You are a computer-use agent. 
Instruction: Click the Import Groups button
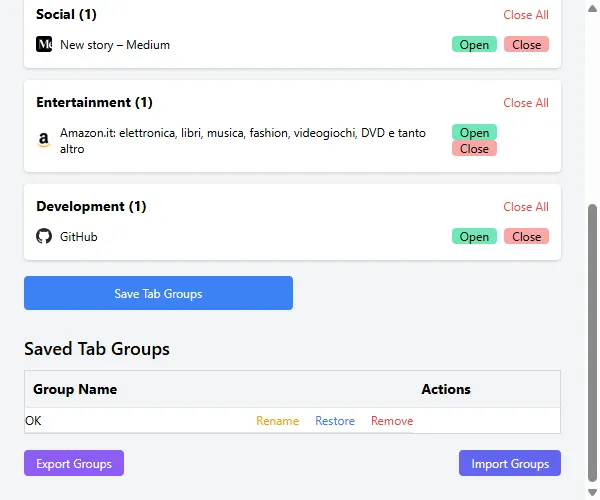coord(510,464)
